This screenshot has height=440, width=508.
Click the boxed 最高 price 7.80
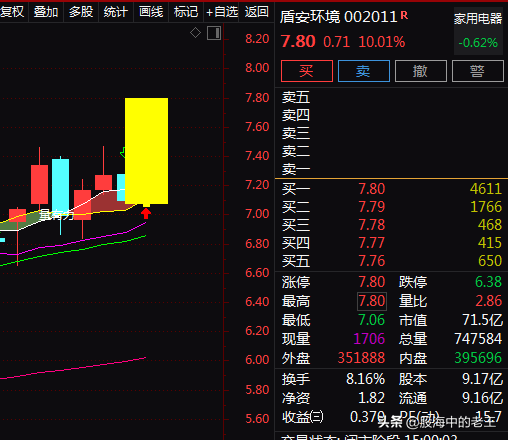[x=372, y=301]
